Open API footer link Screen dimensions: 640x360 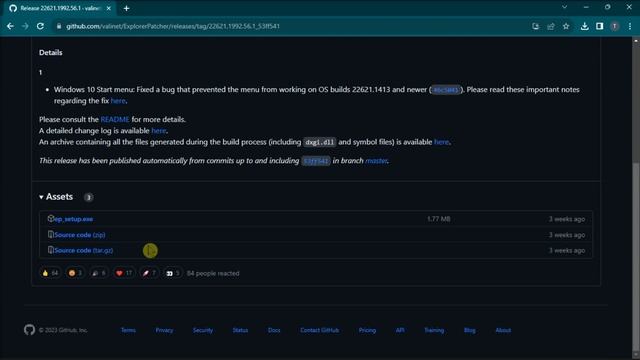tap(400, 330)
